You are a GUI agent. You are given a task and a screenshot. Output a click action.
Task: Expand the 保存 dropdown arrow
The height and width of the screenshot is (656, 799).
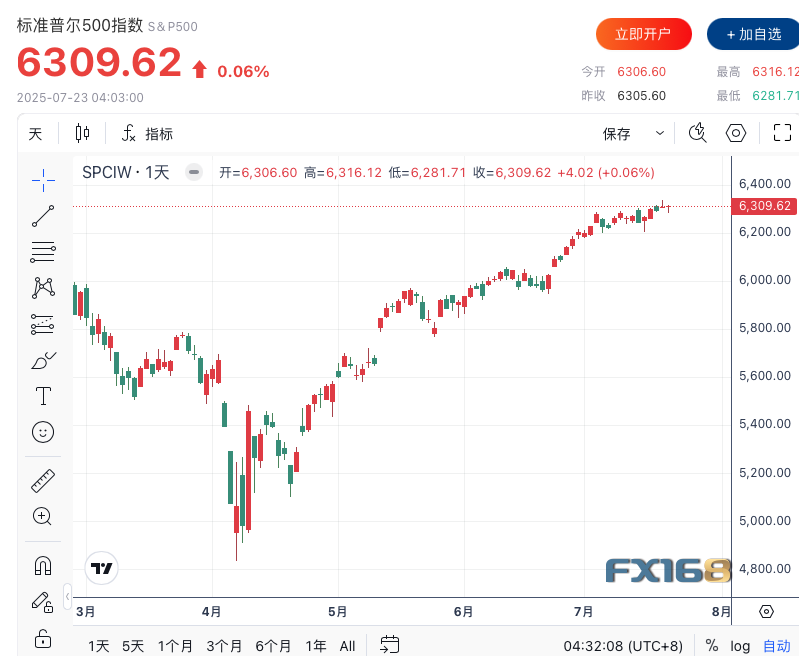point(660,133)
